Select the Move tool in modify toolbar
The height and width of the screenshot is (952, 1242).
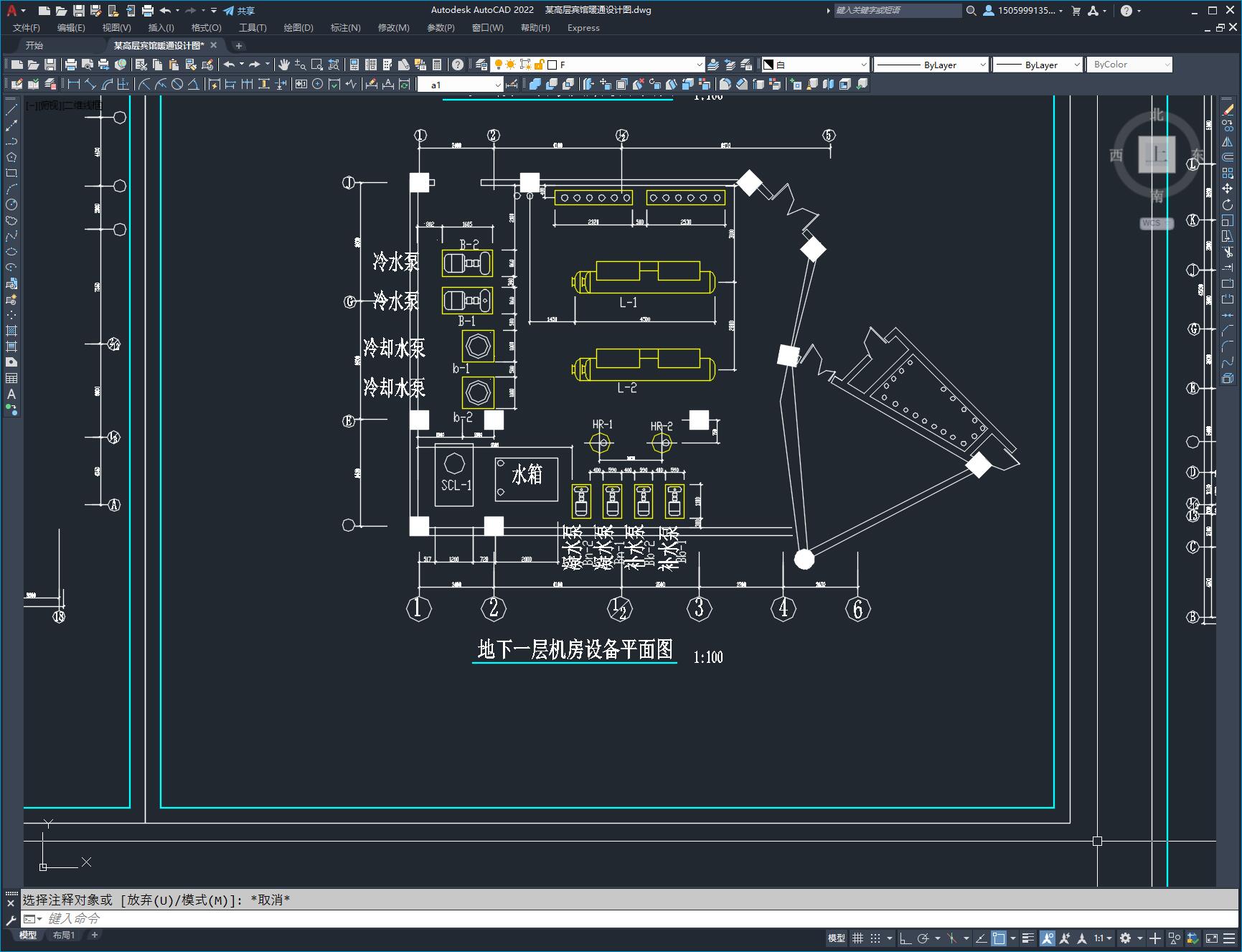pos(1228,189)
